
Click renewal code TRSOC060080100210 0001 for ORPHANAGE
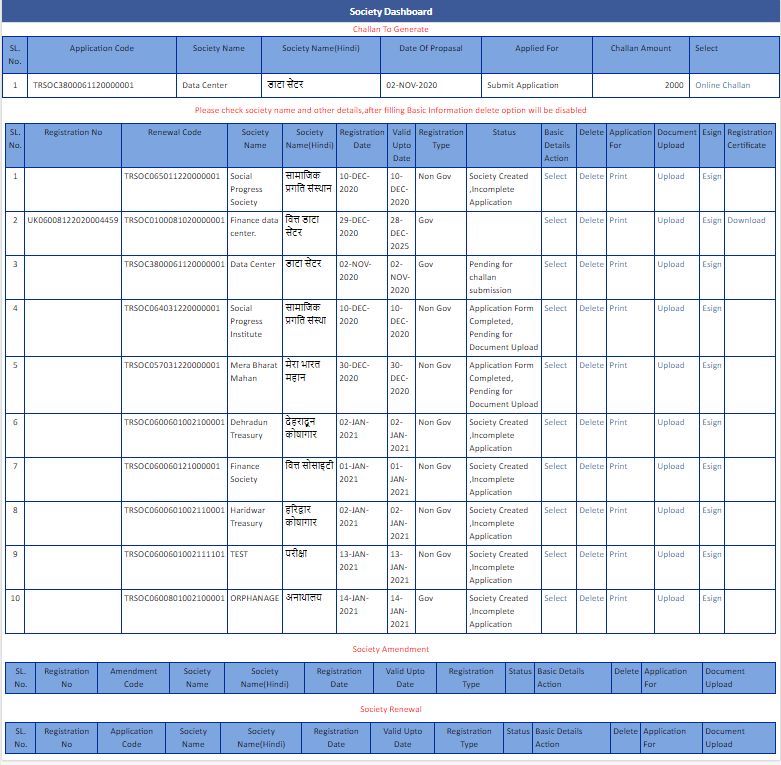pyautogui.click(x=174, y=598)
